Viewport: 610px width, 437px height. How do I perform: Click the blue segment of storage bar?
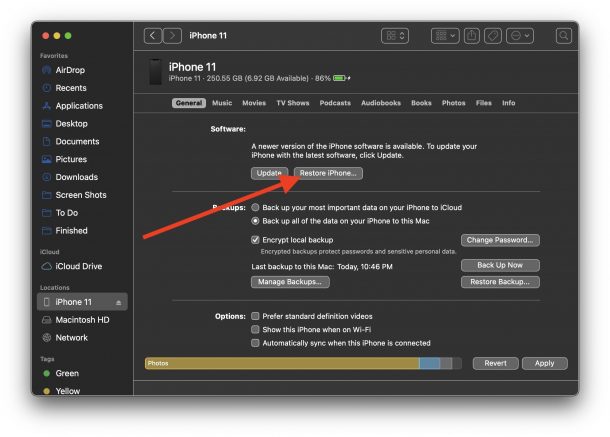(x=429, y=363)
